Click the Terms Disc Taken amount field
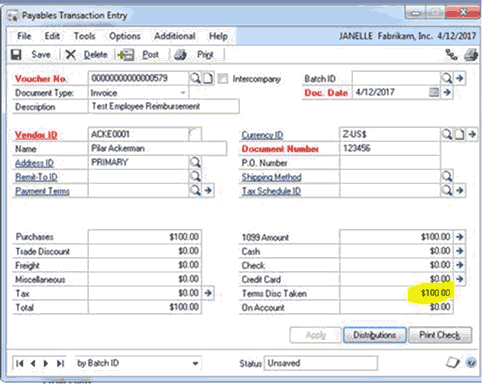Image resolution: width=483 pixels, height=385 pixels. (396, 293)
